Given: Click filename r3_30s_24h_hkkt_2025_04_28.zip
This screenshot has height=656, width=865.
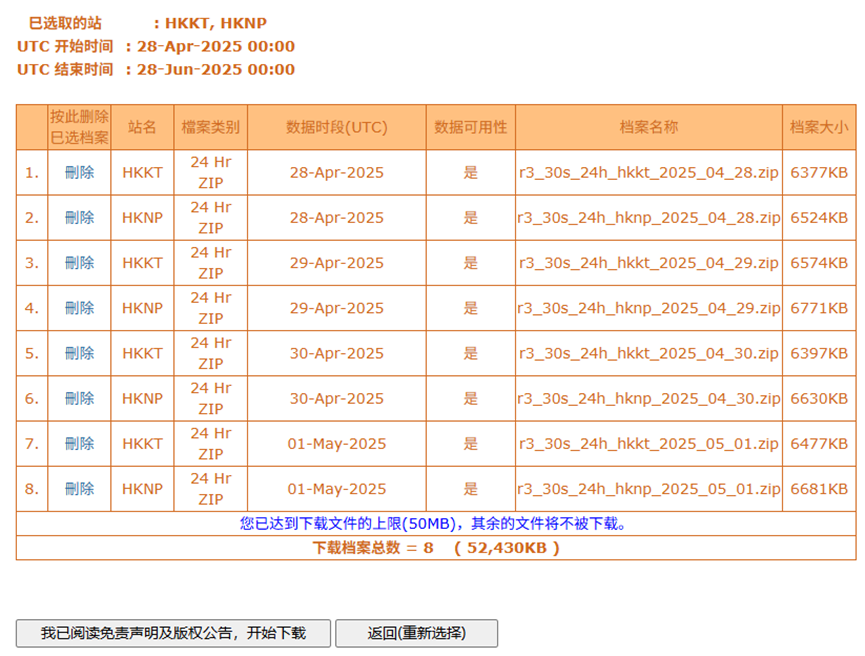Looking at the screenshot, I should point(648,172).
